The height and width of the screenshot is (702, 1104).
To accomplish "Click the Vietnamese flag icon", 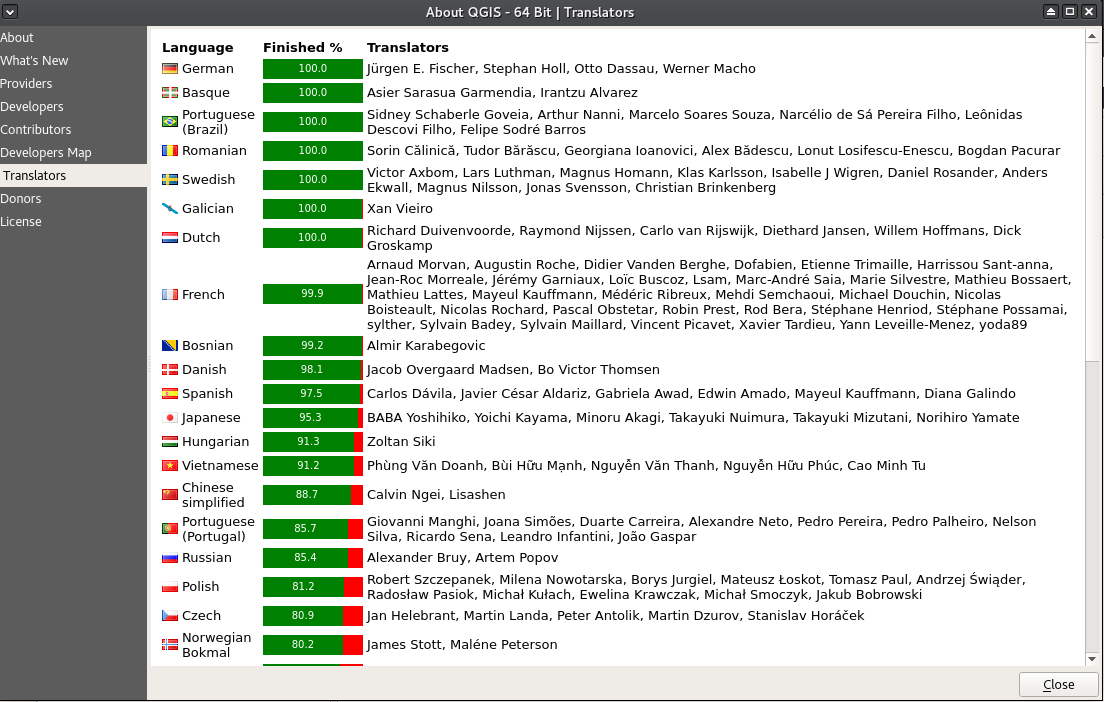I will tap(170, 466).
